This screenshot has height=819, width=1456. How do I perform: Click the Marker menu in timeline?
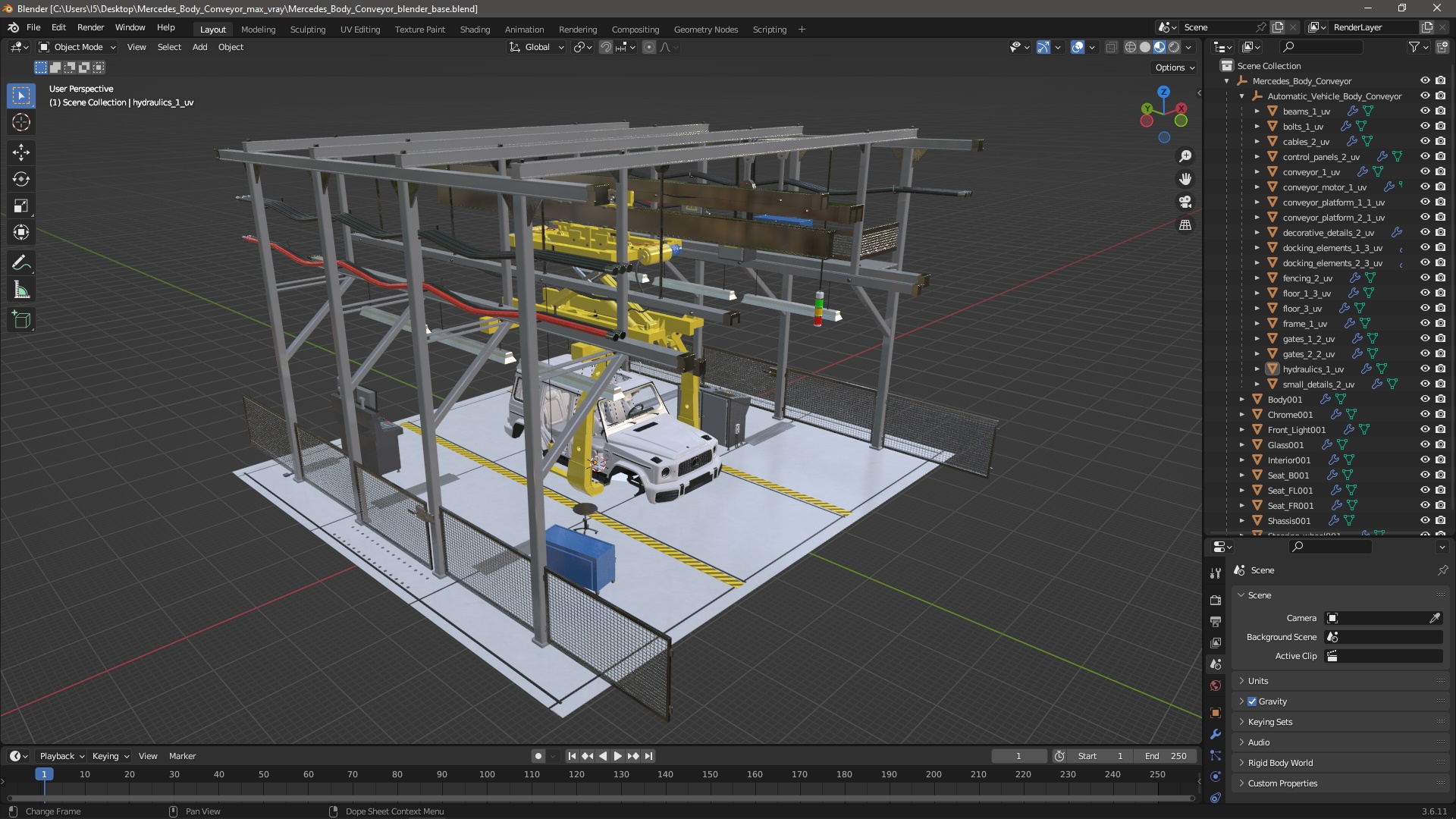(x=182, y=756)
